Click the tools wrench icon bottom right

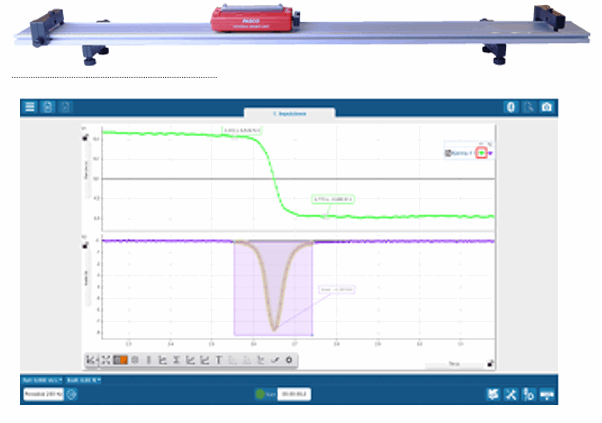pos(510,394)
